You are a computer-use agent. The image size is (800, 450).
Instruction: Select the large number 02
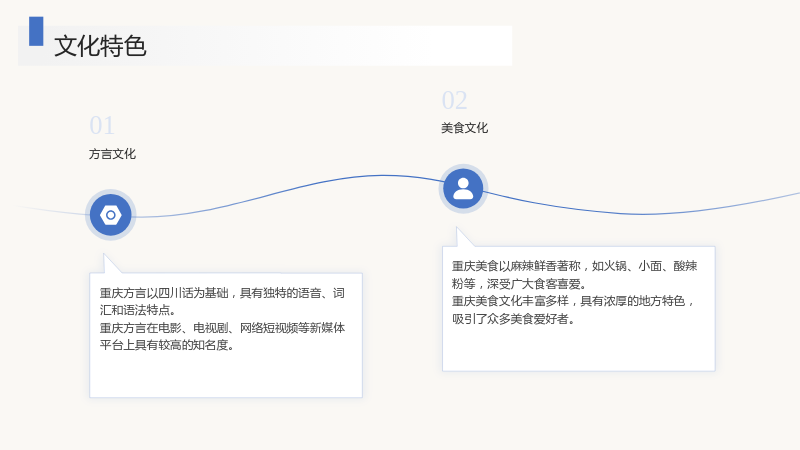pos(454,100)
